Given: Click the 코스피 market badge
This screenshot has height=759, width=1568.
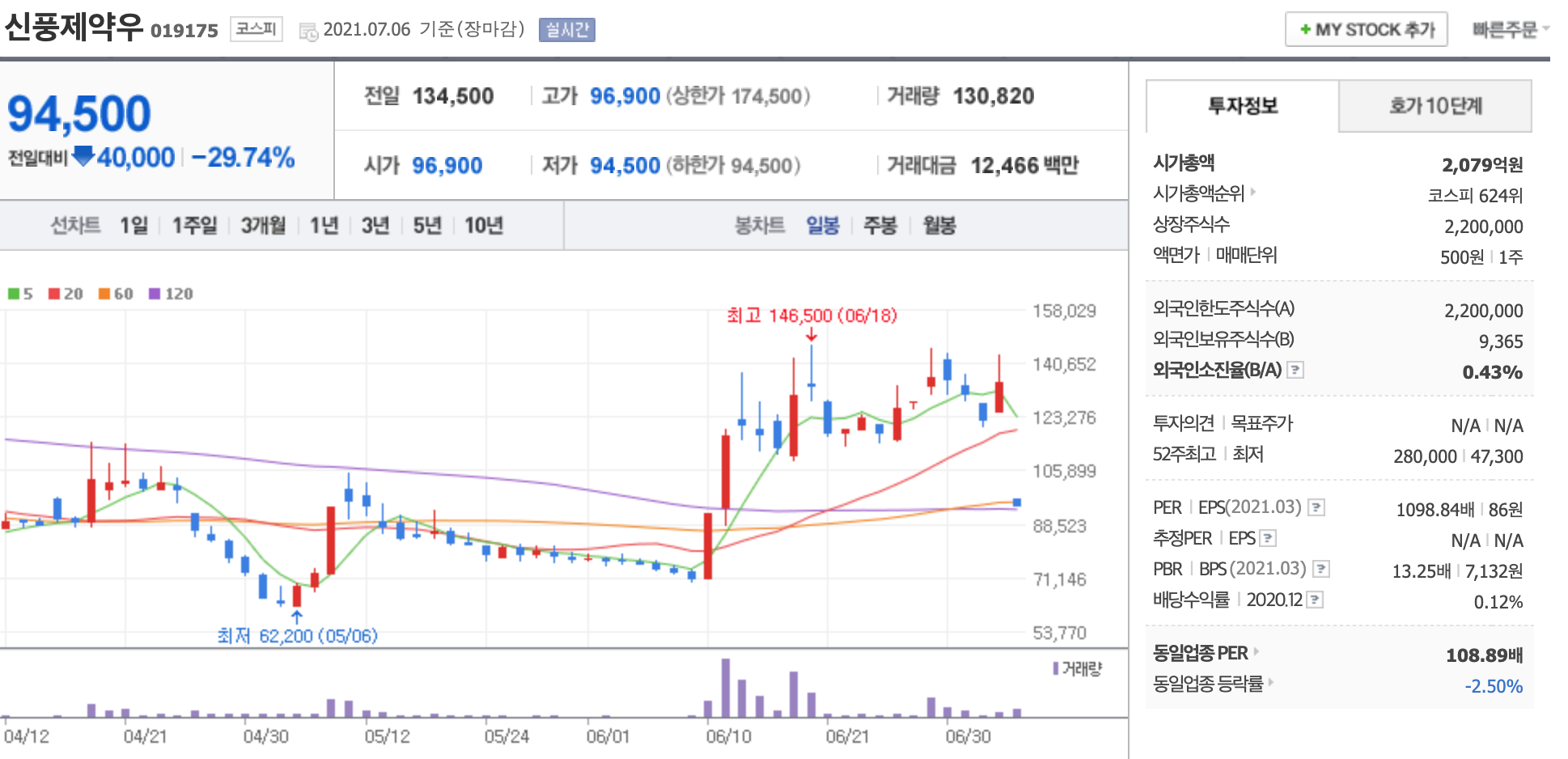Looking at the screenshot, I should [256, 29].
